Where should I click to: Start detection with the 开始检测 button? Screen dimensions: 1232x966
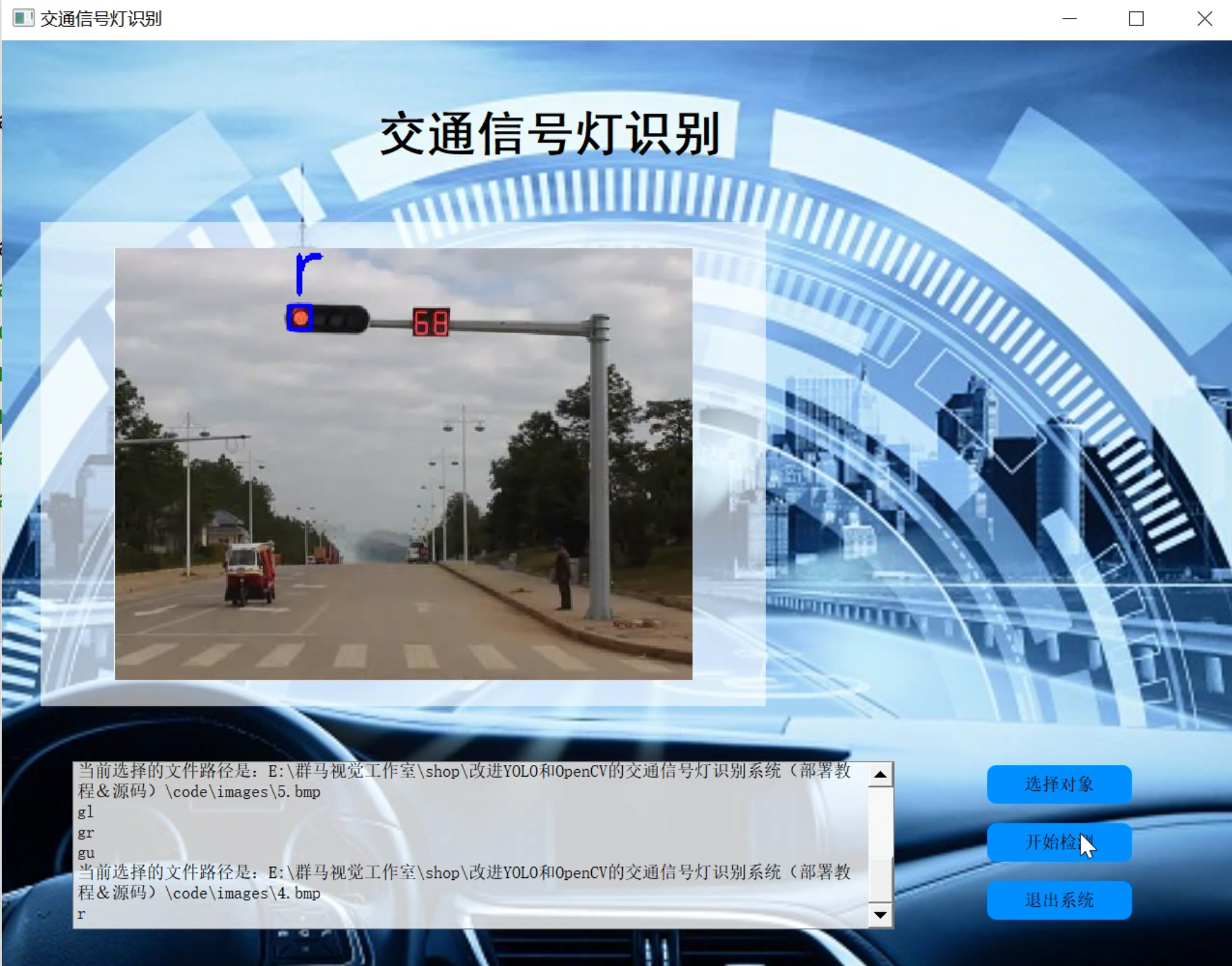pyautogui.click(x=1059, y=842)
